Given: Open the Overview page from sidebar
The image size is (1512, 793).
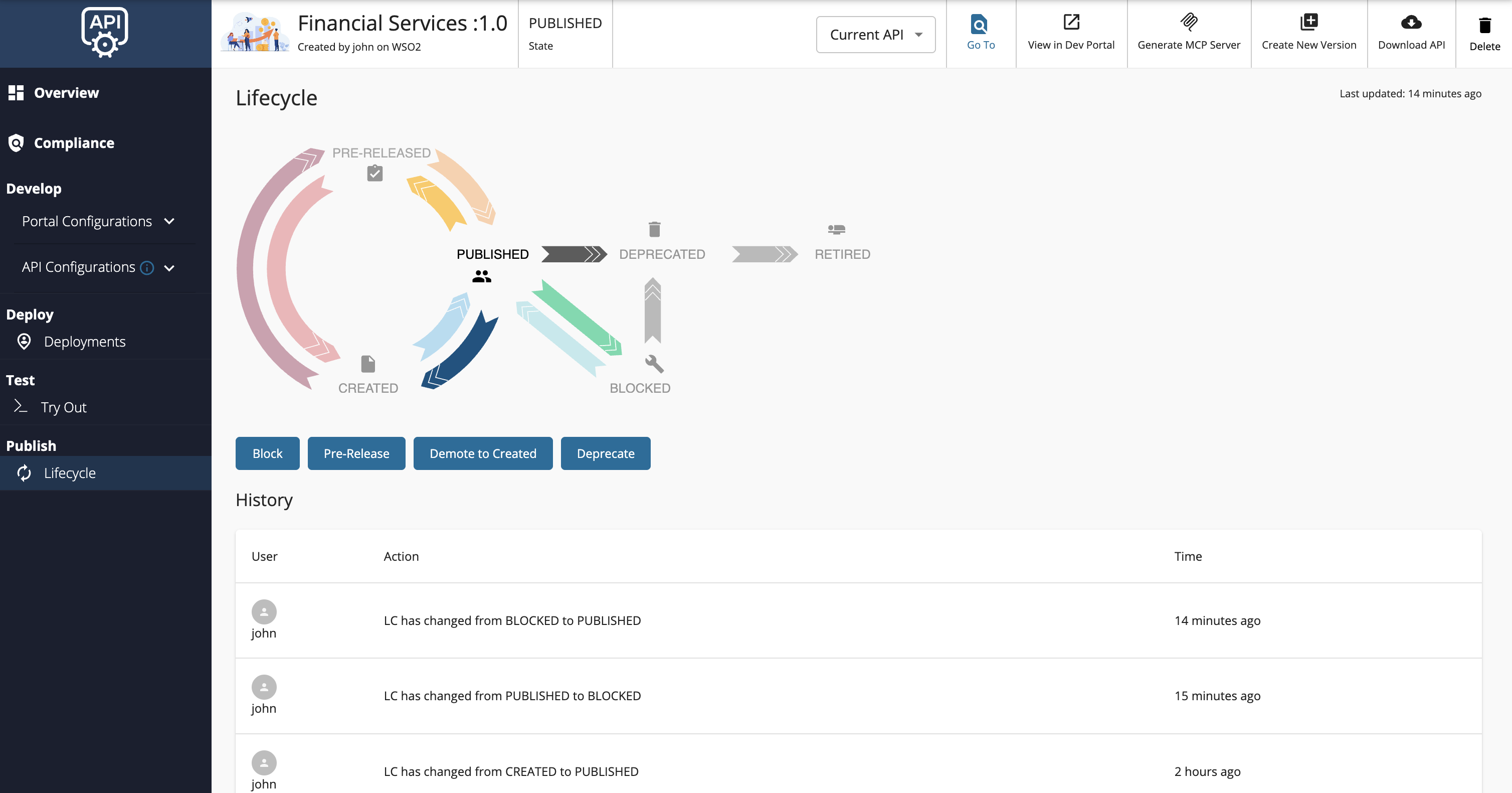Looking at the screenshot, I should click(66, 92).
